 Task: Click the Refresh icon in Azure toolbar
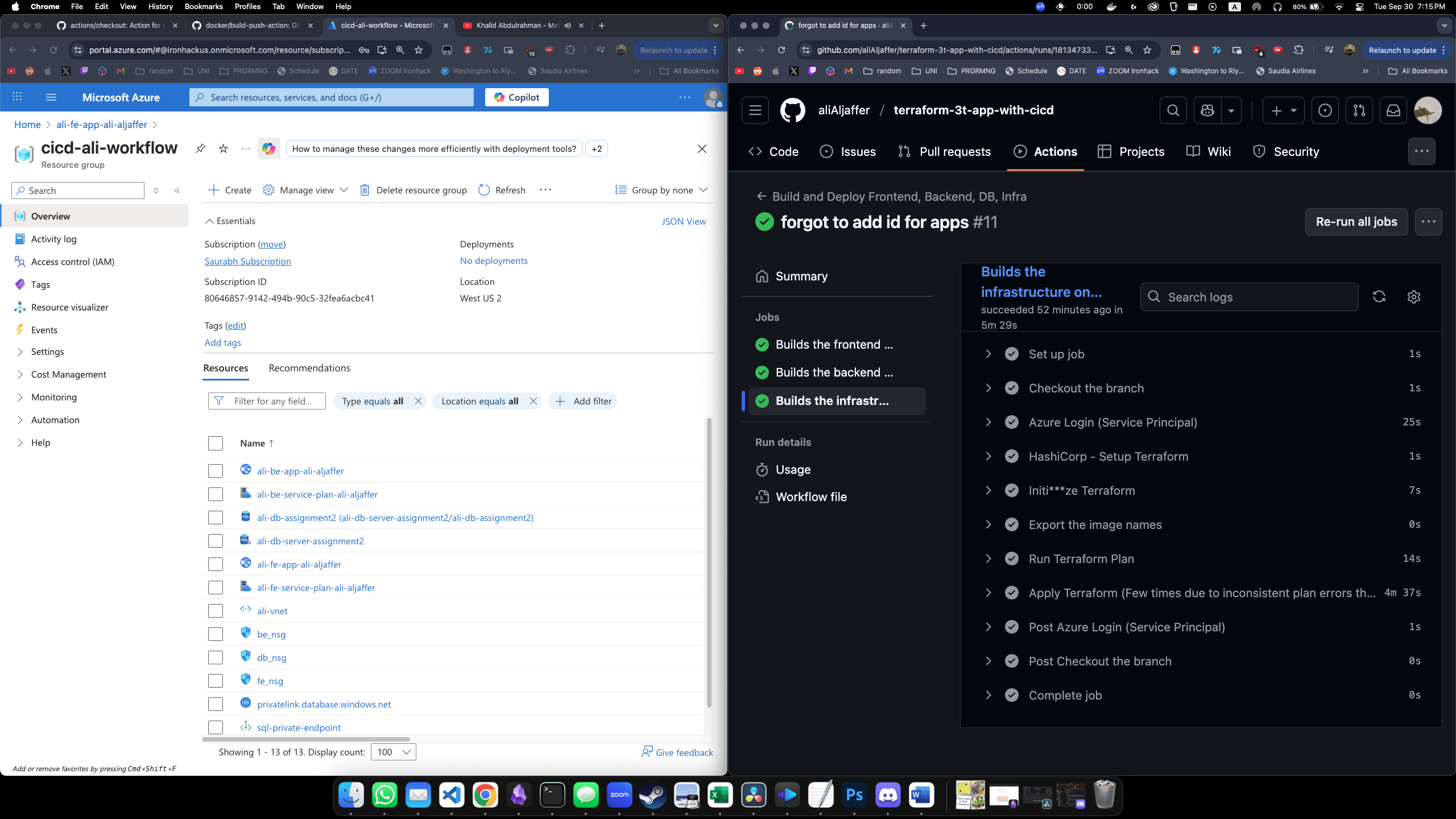[484, 190]
